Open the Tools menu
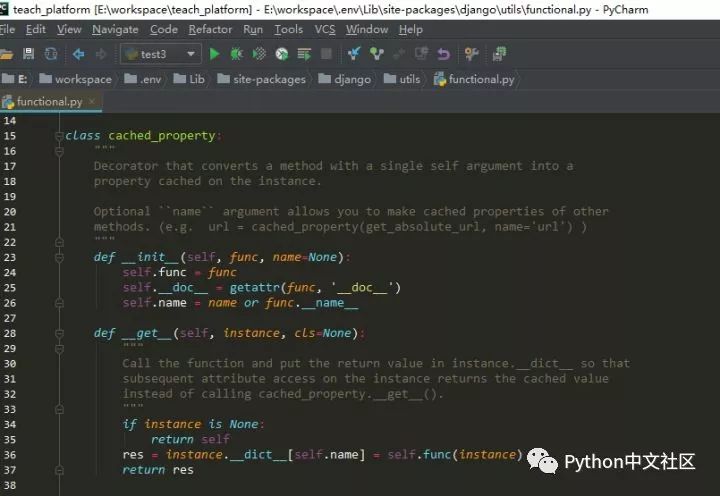 [288, 29]
